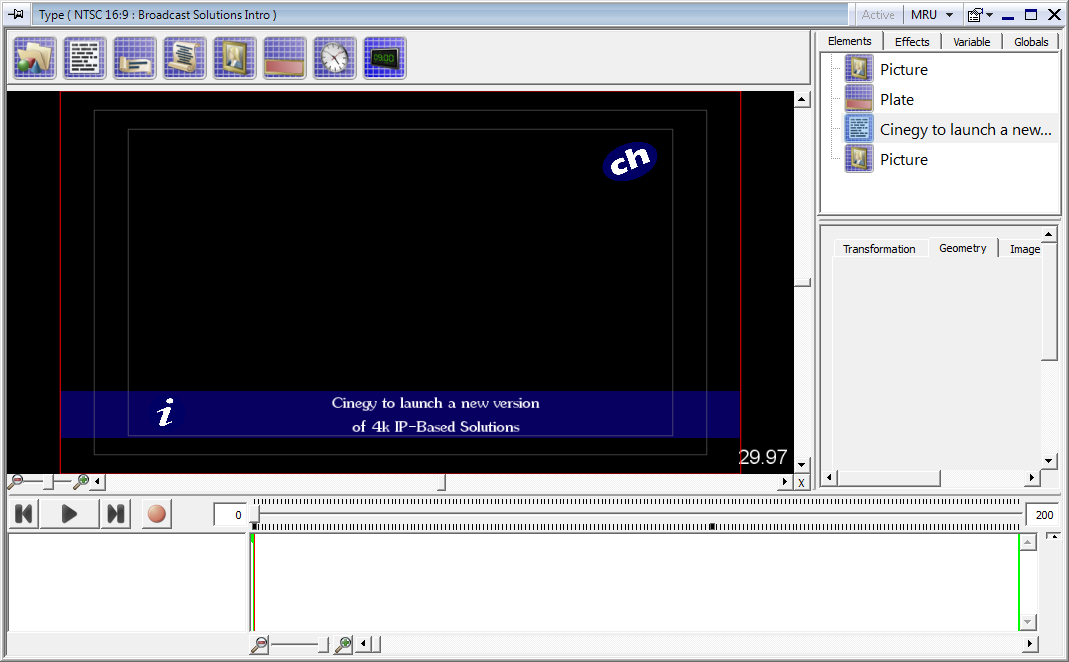
Task: Click the red record button
Action: 157,514
